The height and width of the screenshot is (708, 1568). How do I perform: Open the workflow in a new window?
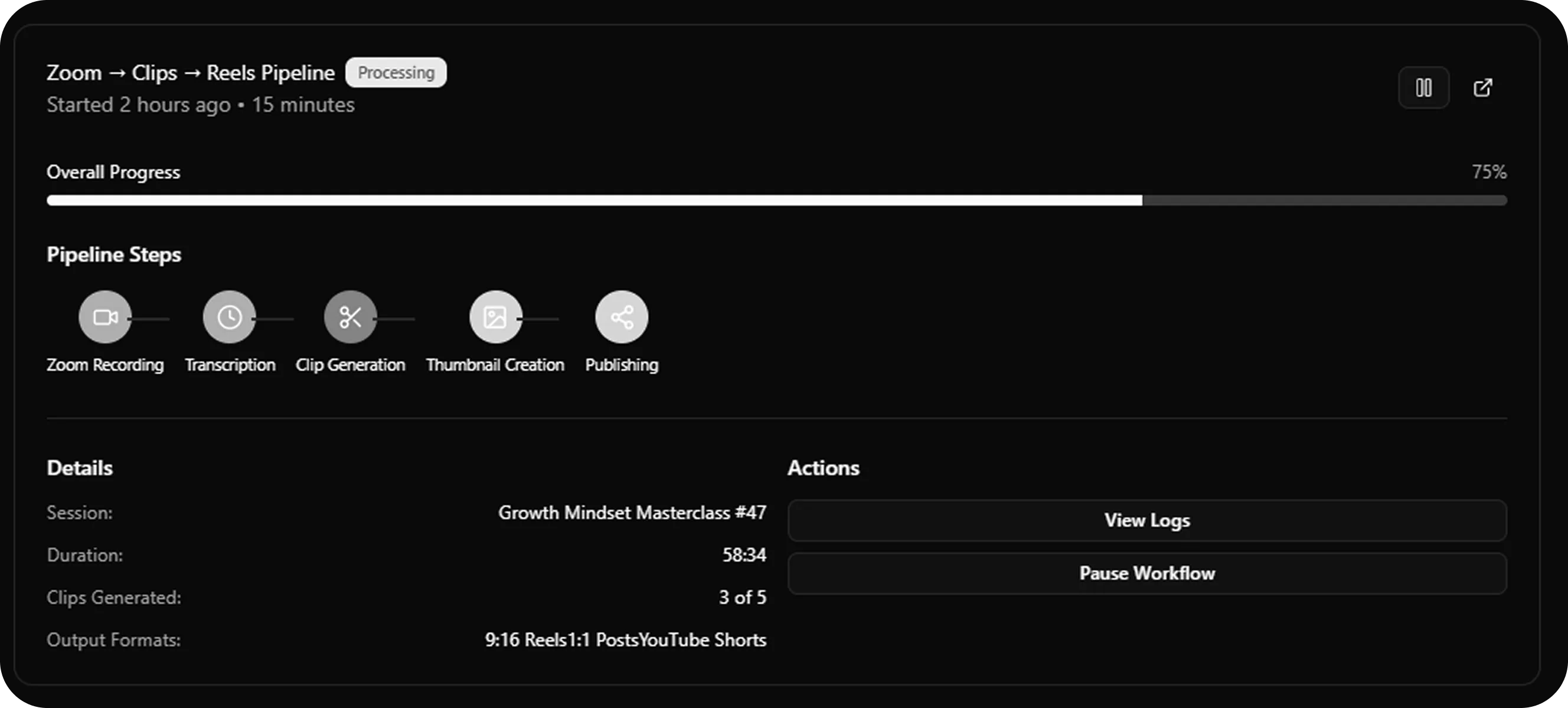click(1484, 87)
